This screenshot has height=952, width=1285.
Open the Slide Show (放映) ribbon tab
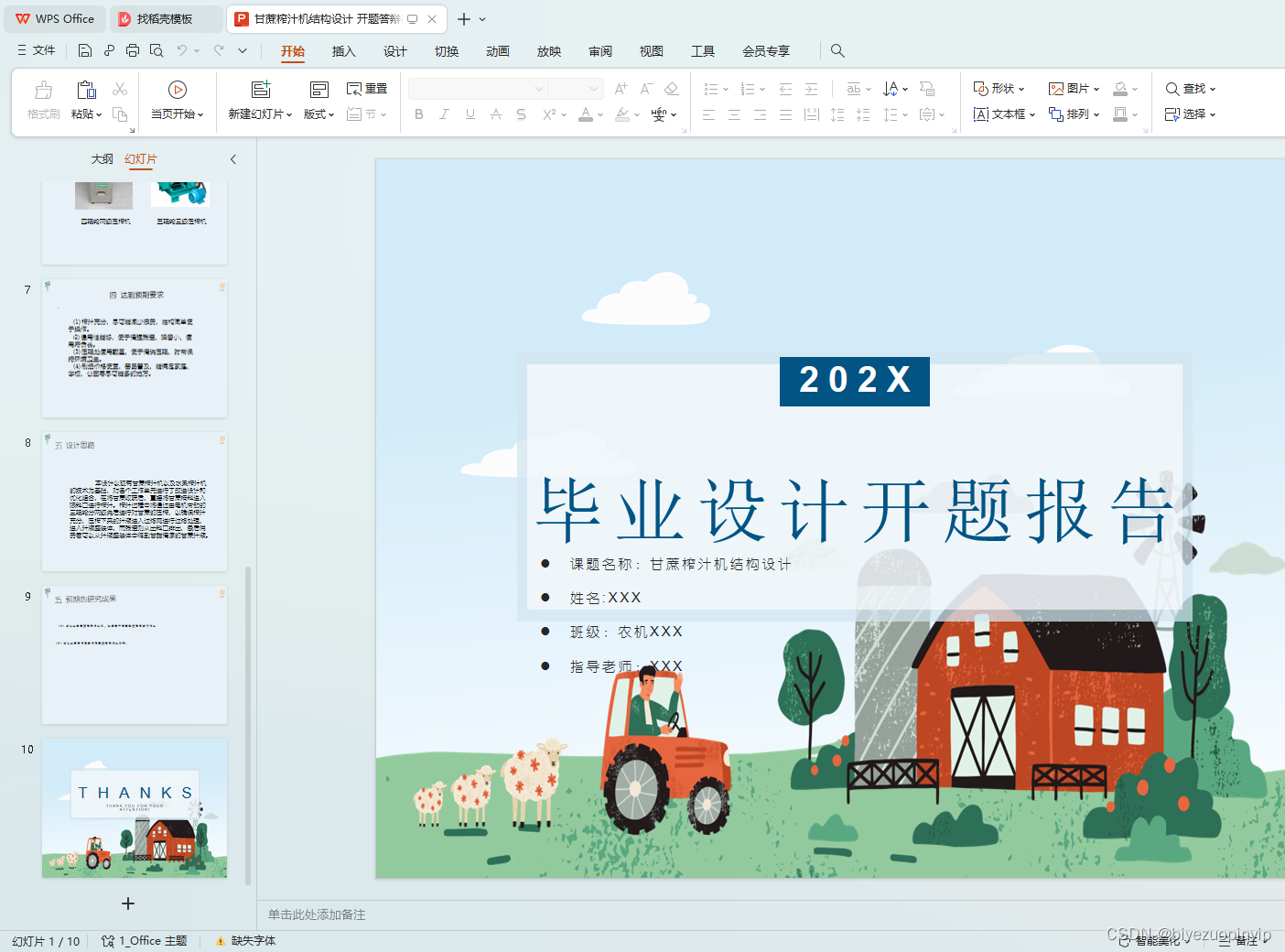pyautogui.click(x=548, y=51)
